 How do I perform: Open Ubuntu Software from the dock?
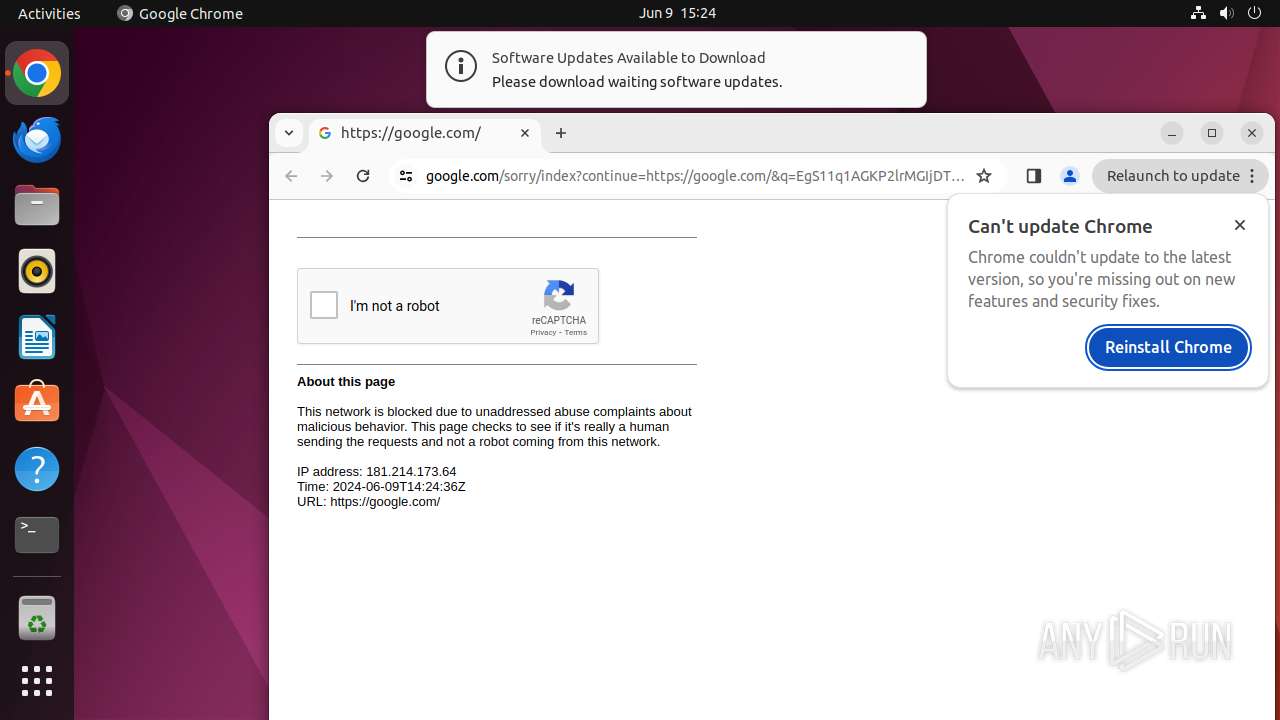pos(37,403)
